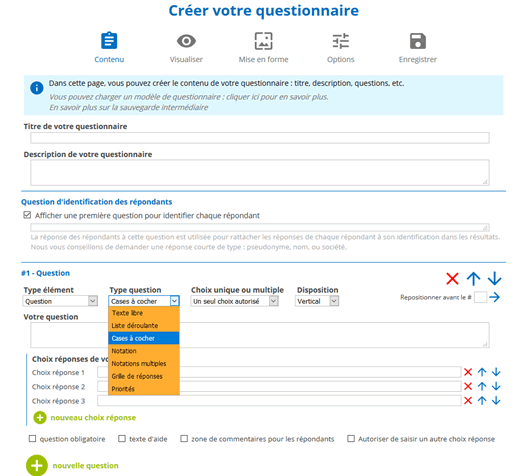The width and height of the screenshot is (526, 476).
Task: Uncheck Afficher une première question checkbox
Action: coord(27,215)
